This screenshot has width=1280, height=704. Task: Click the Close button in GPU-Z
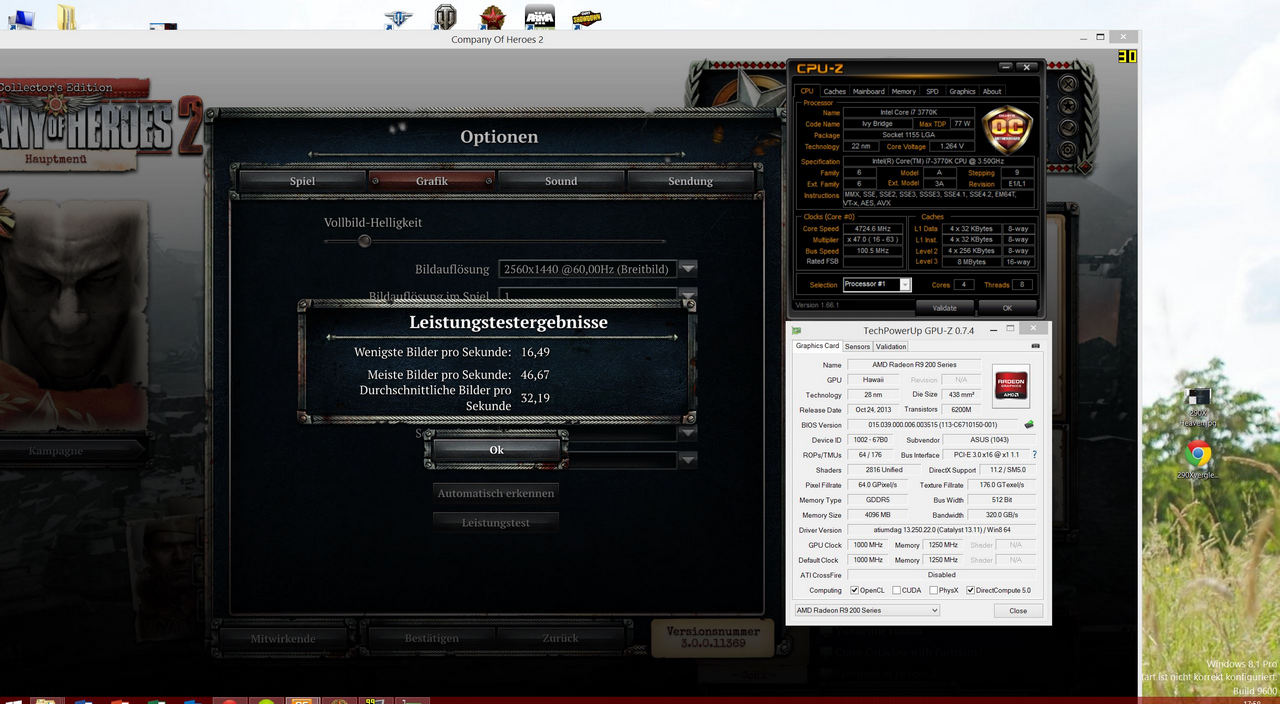(x=1018, y=610)
